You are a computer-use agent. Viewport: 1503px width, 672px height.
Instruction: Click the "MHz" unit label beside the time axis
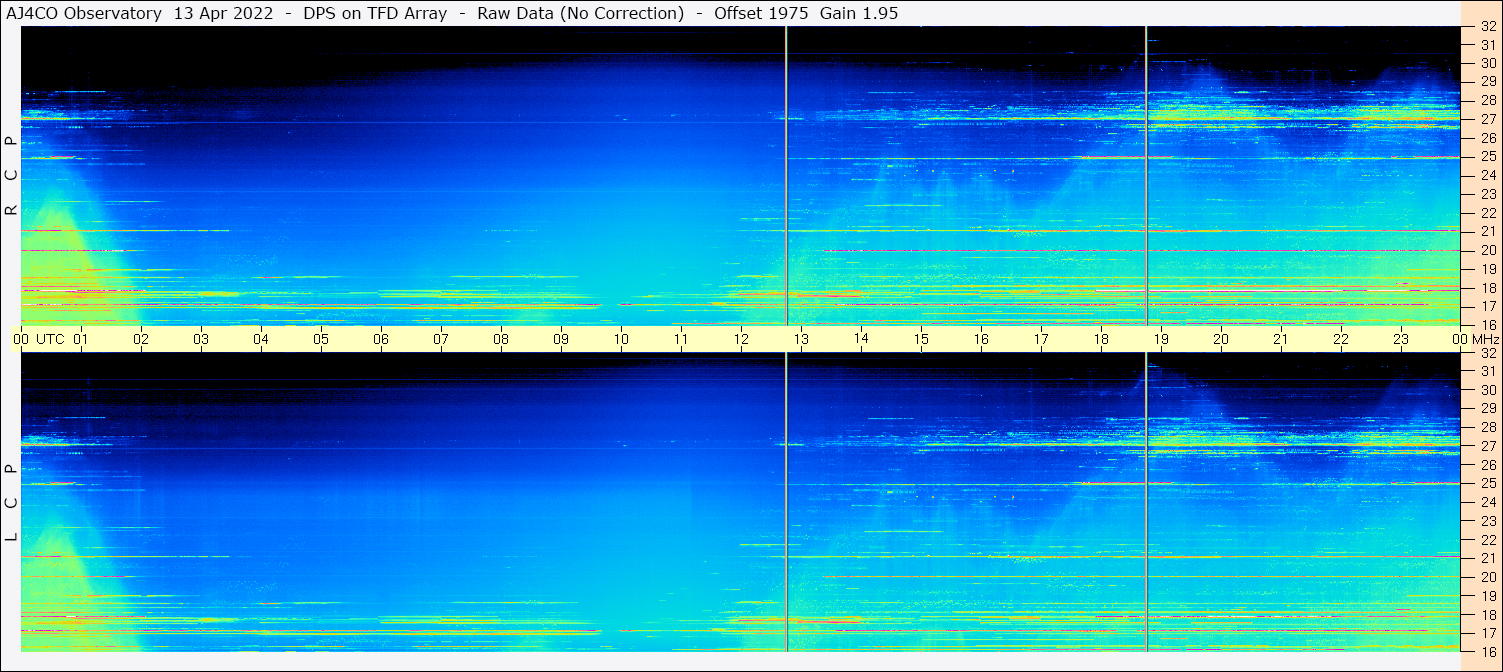click(x=1485, y=339)
